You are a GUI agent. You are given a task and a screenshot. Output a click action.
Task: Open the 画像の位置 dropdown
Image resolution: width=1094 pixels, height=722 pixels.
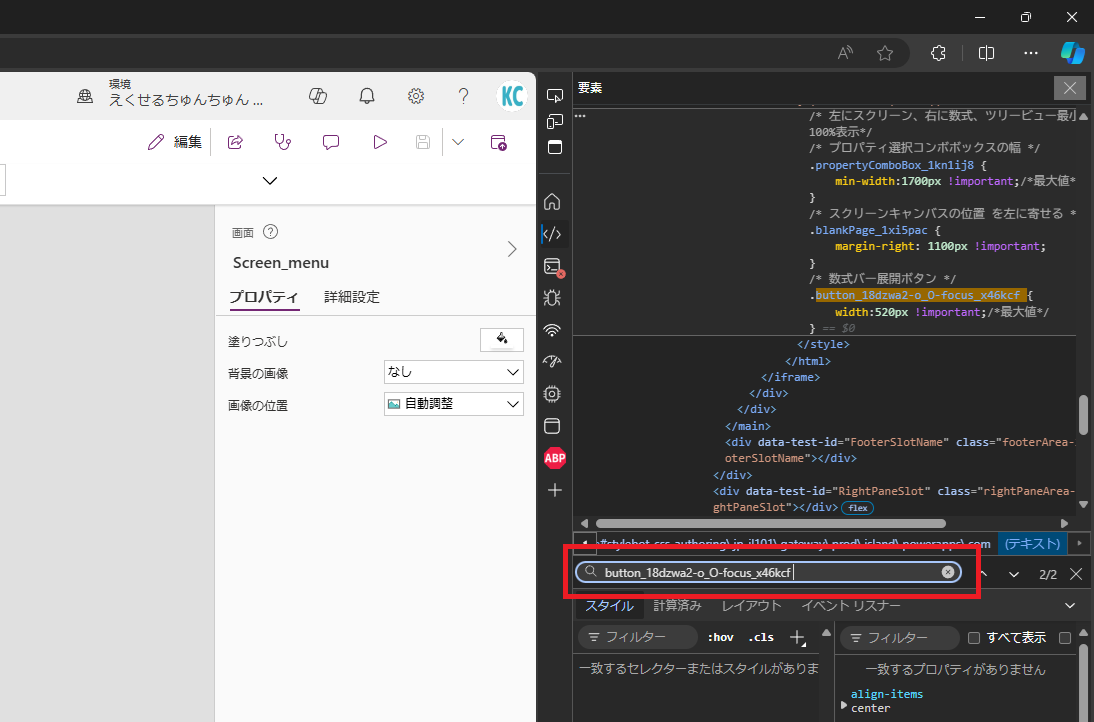454,404
